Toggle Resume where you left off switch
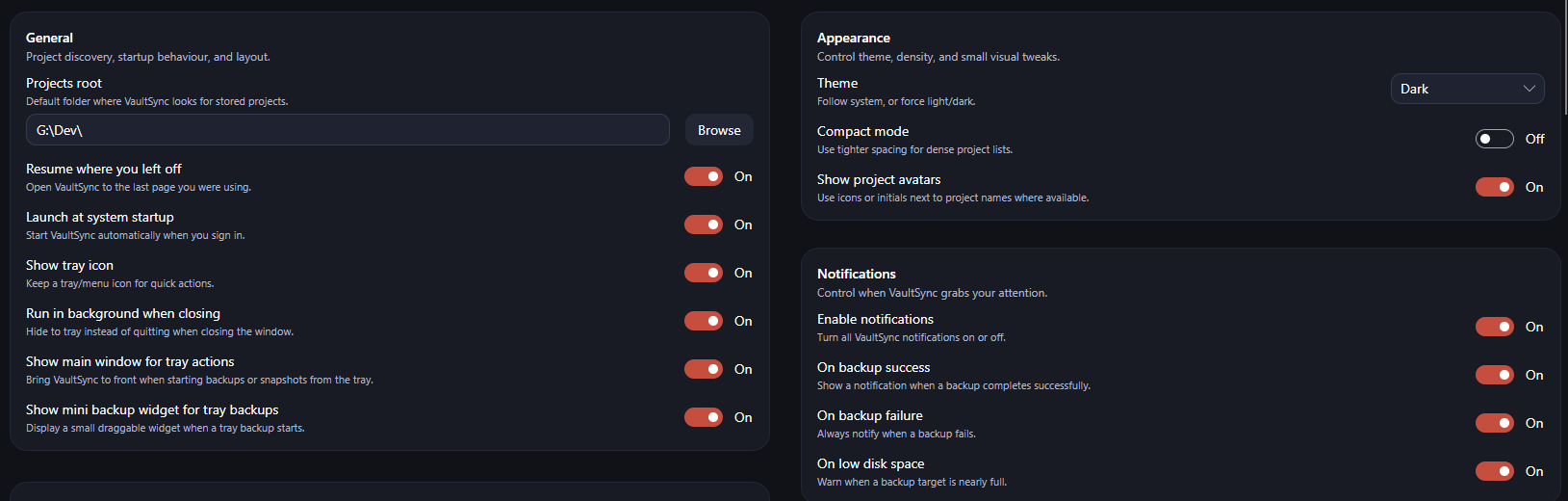1568x501 pixels. (704, 176)
